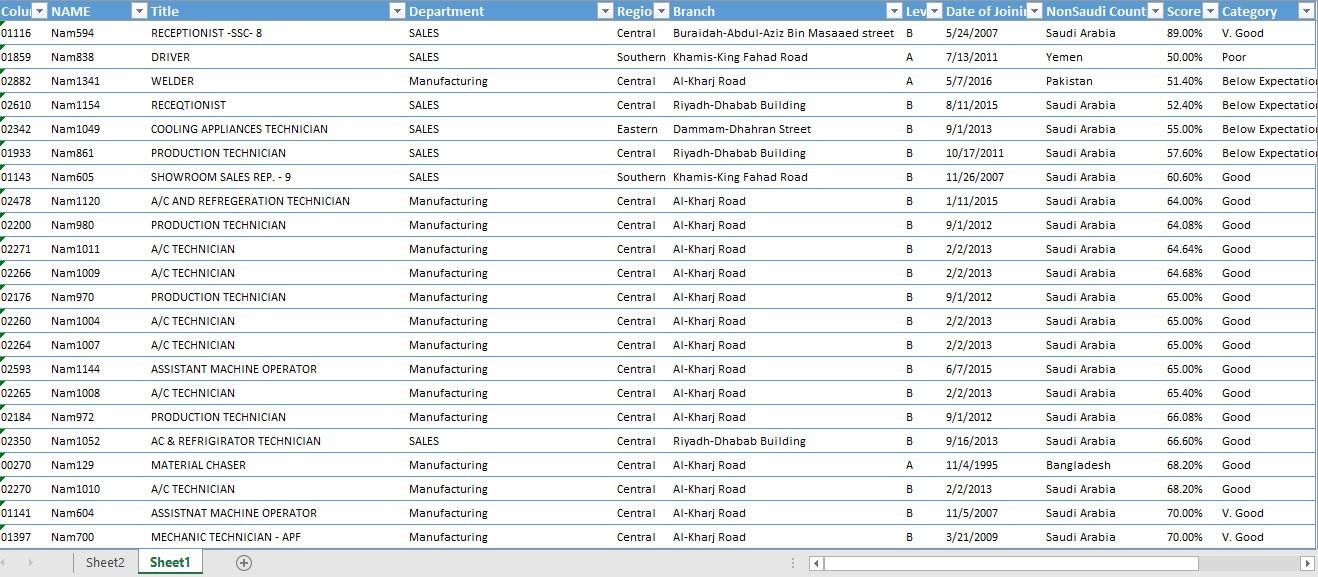Select the Sheet1 tab
This screenshot has height=577, width=1318.
click(170, 563)
